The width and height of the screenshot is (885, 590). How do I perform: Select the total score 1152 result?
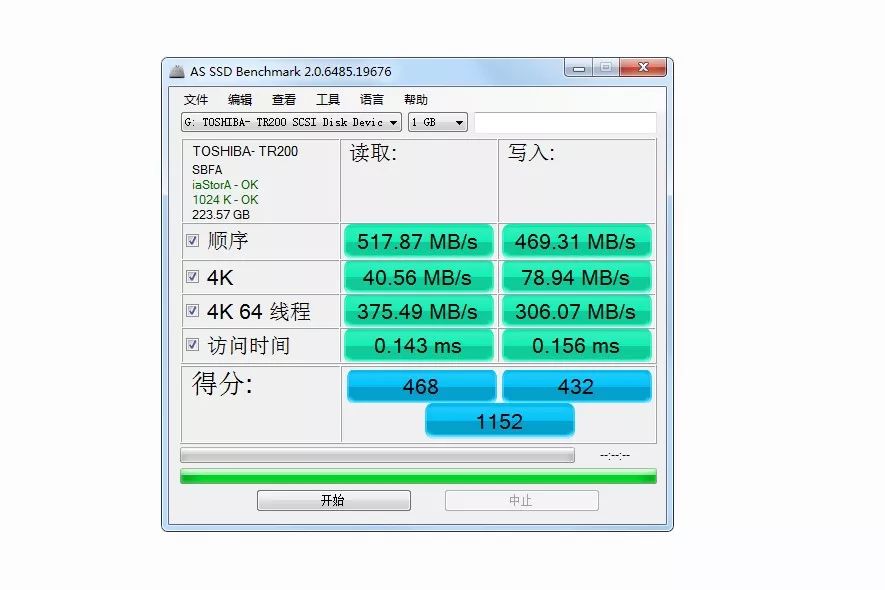[498, 420]
